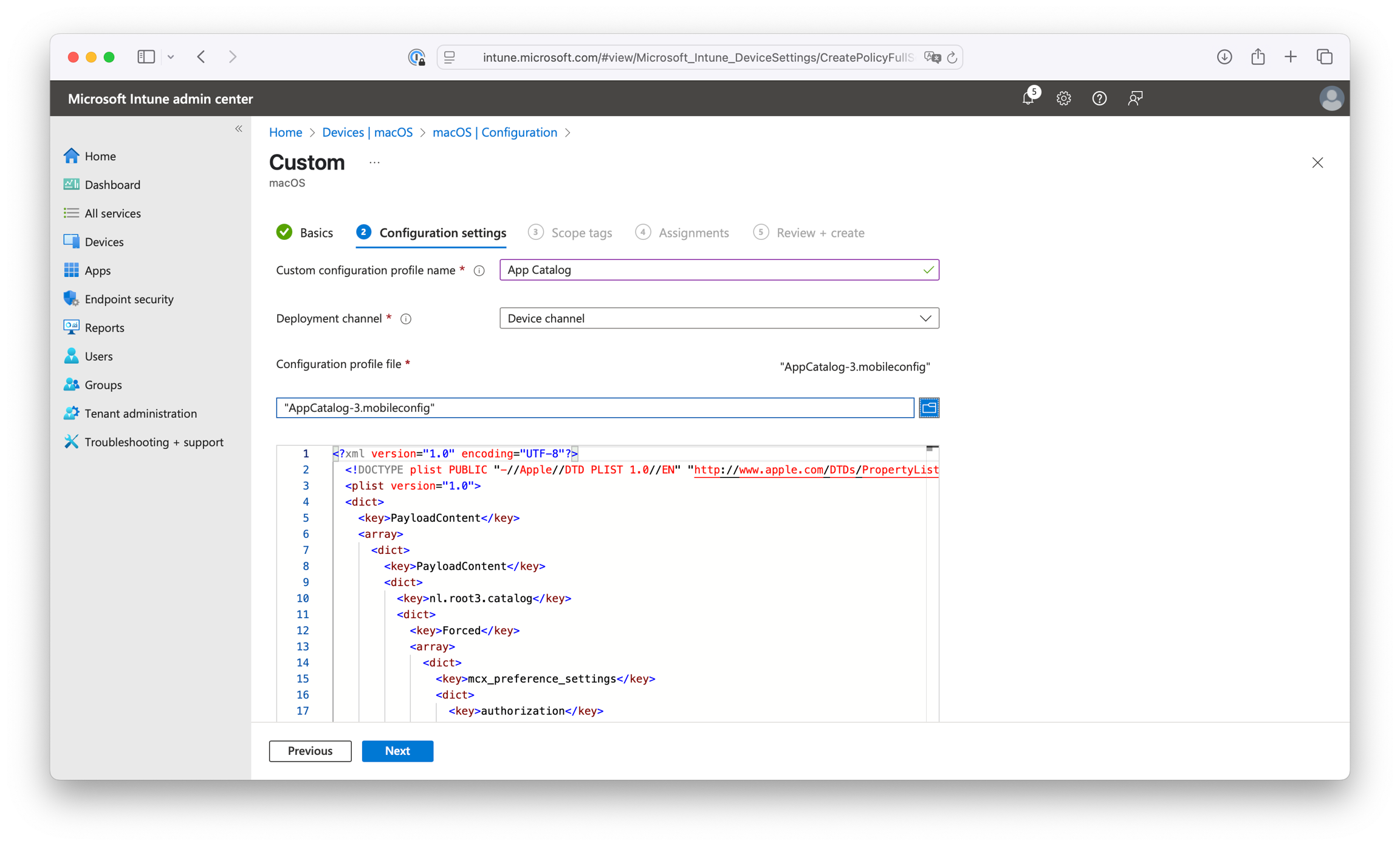Open a new Safari tab
The height and width of the screenshot is (846, 1400).
1291,56
